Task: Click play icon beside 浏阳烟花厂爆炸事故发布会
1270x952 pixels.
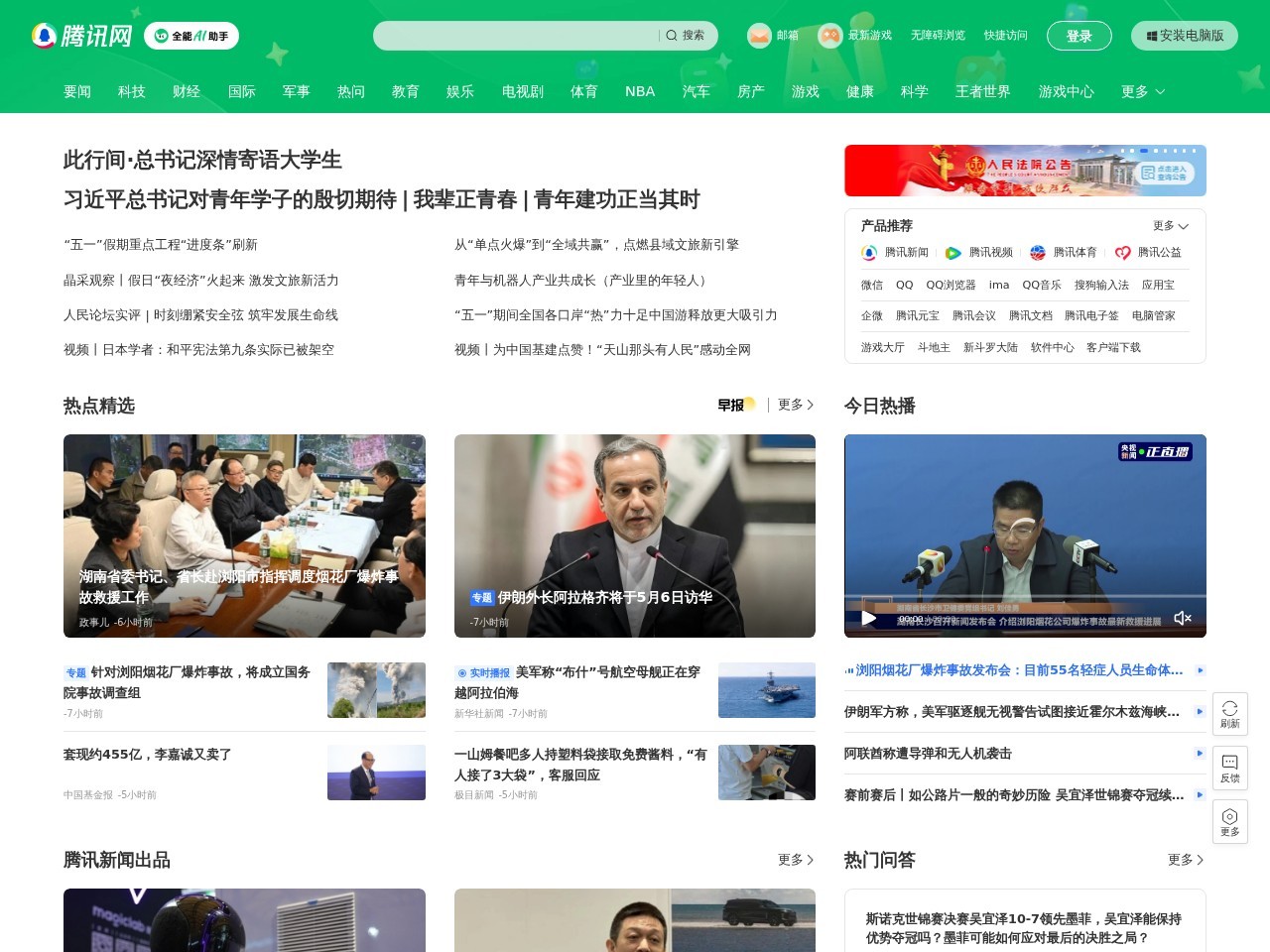Action: (x=1200, y=670)
